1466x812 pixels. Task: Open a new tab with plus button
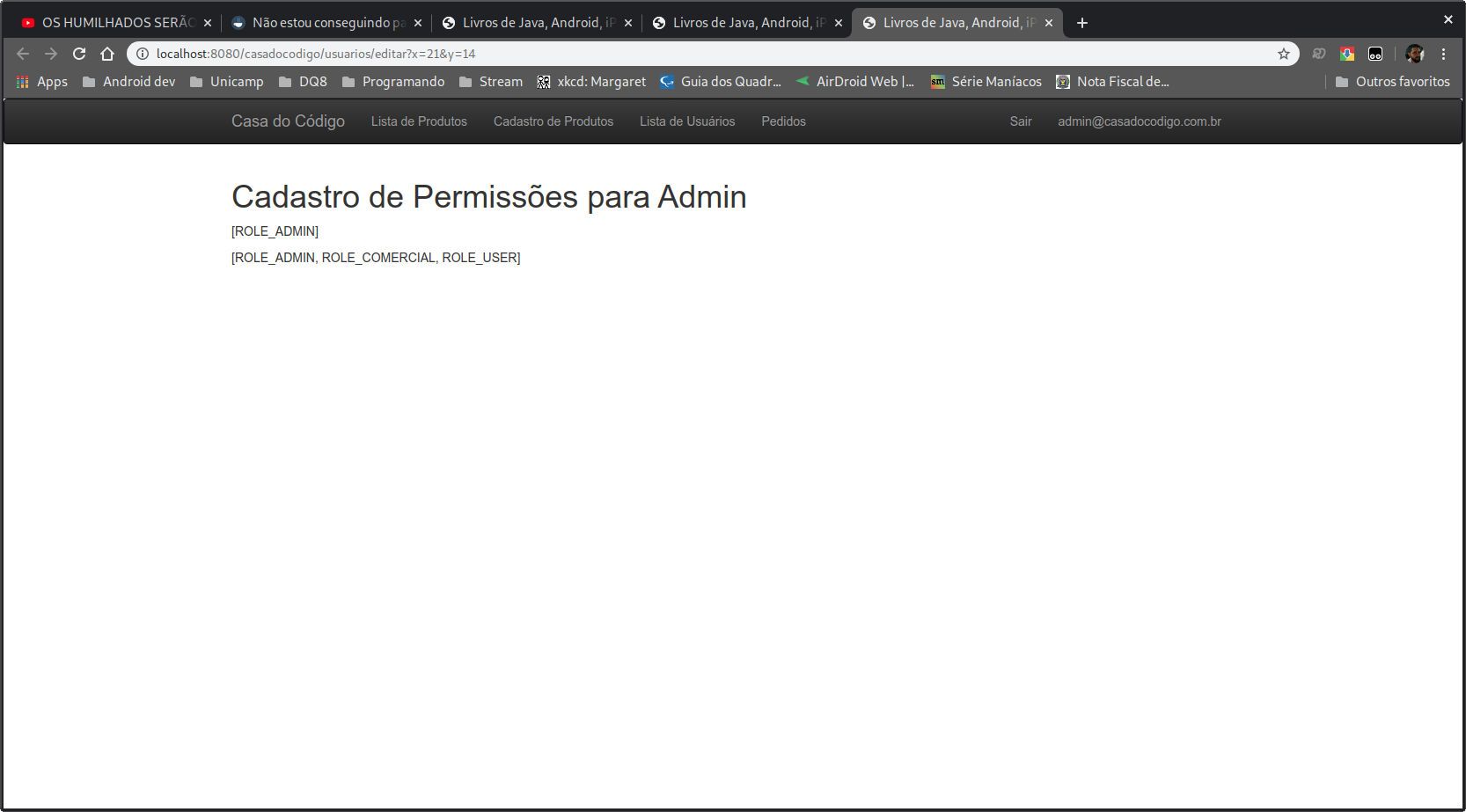pyautogui.click(x=1082, y=23)
